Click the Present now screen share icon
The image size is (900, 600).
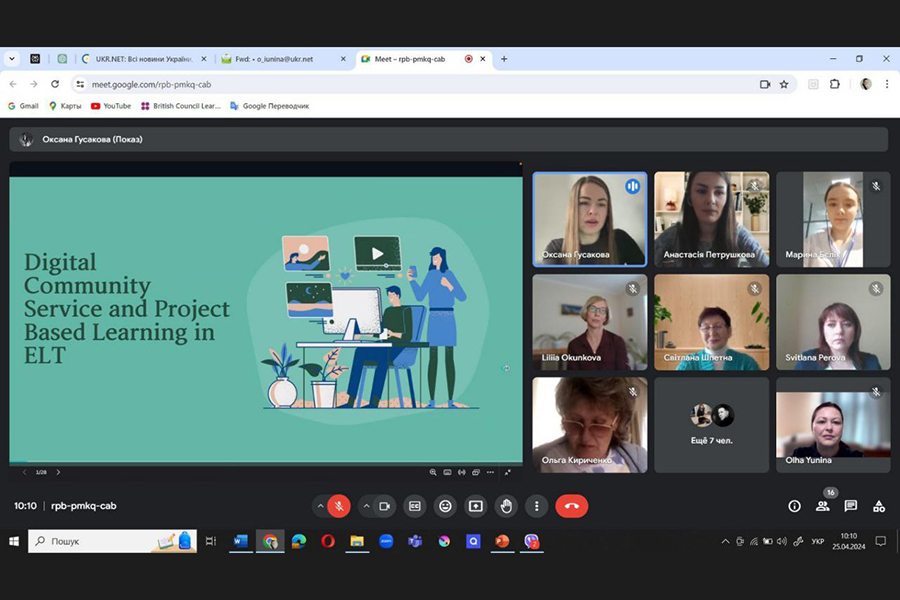coord(475,506)
